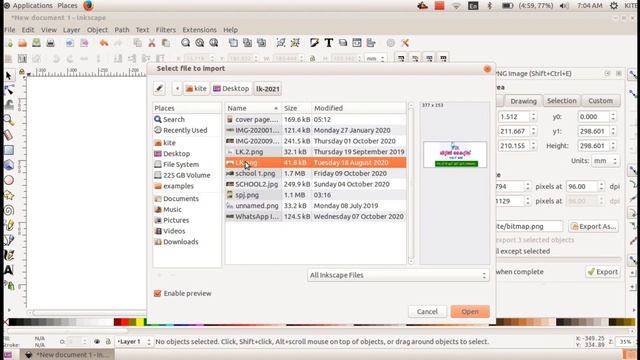The width and height of the screenshot is (640, 360).
Task: Open the zoom percent field stepper
Action: click(x=636, y=342)
